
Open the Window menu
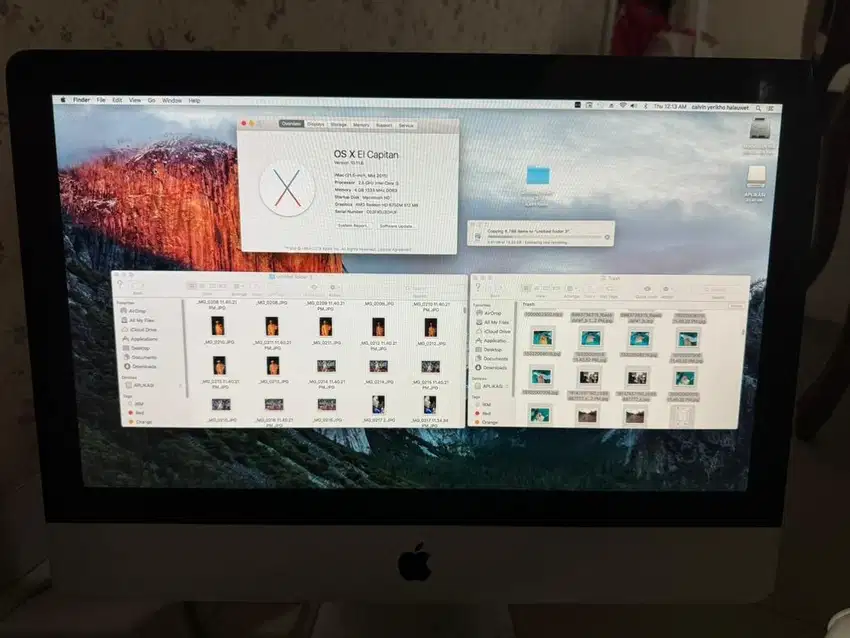pyautogui.click(x=172, y=100)
